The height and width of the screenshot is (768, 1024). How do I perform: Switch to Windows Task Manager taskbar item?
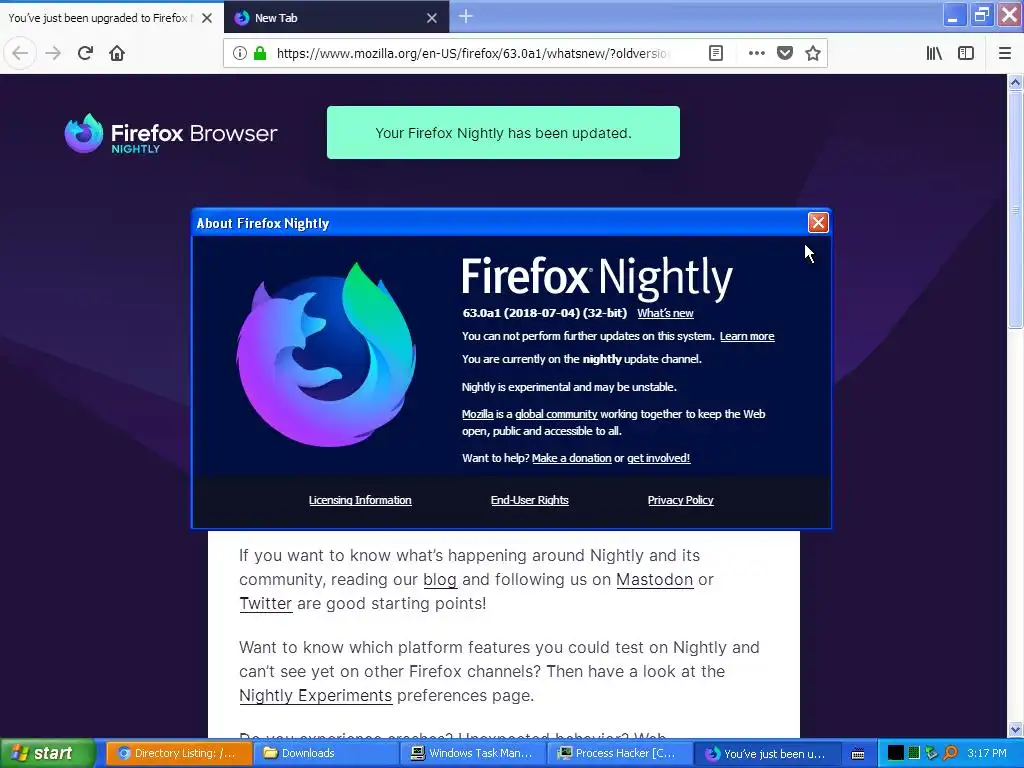(x=472, y=753)
